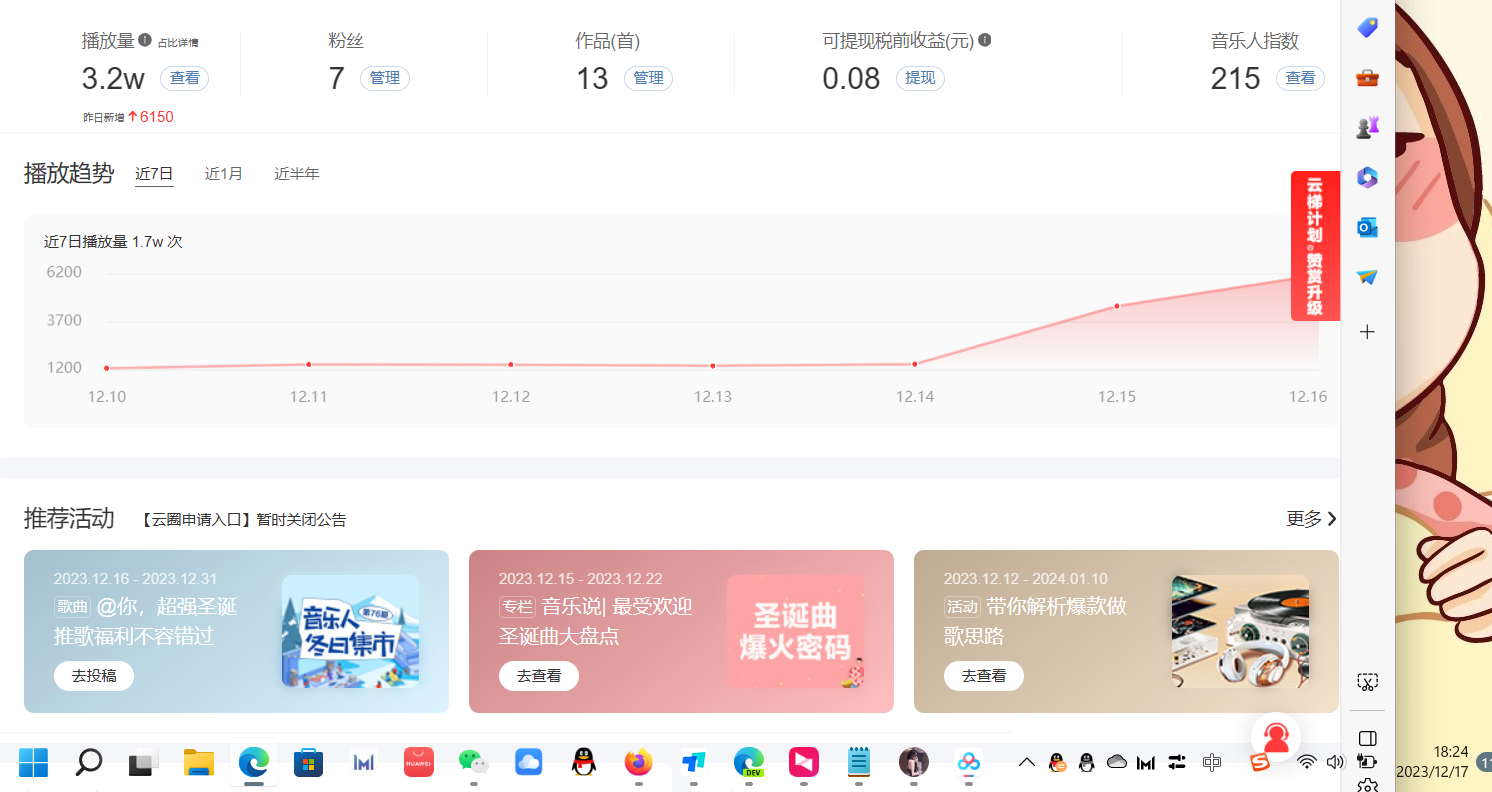This screenshot has height=792, width=1492.
Task: Open the screen capture tool in the sidebar
Action: pyautogui.click(x=1367, y=681)
